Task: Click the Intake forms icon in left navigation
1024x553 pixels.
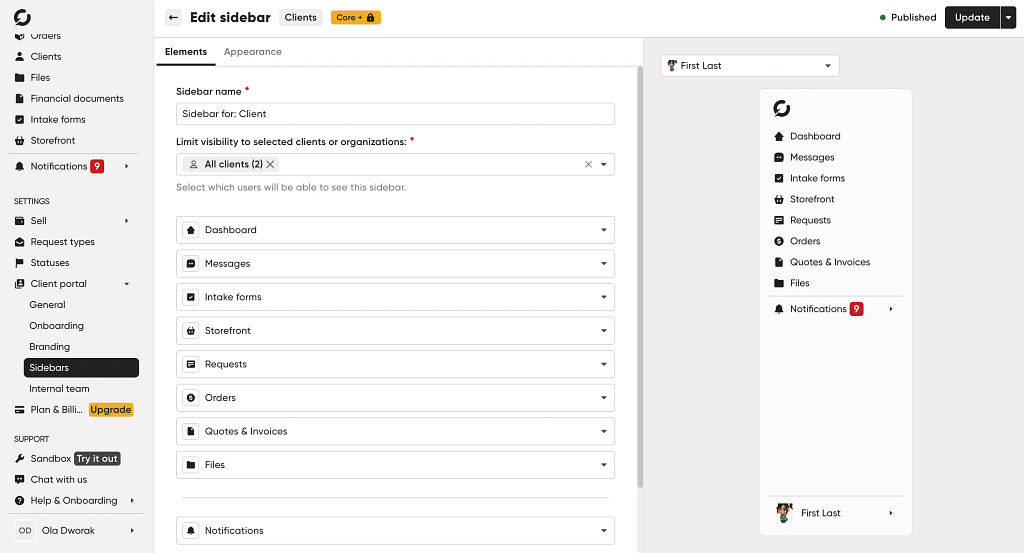Action: coord(20,119)
